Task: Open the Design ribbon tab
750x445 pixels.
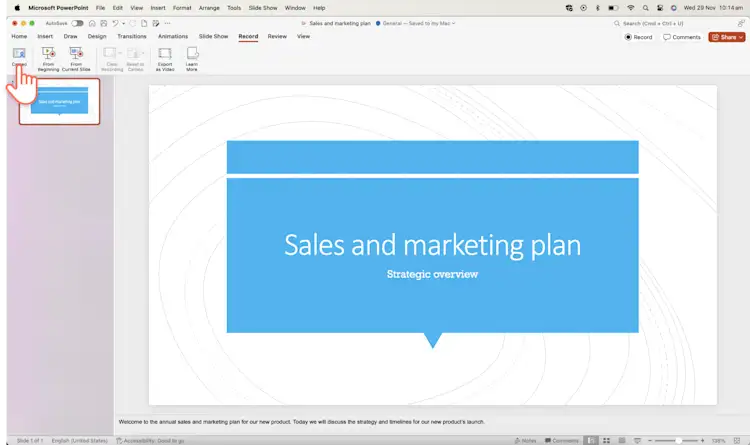Action: (x=97, y=36)
